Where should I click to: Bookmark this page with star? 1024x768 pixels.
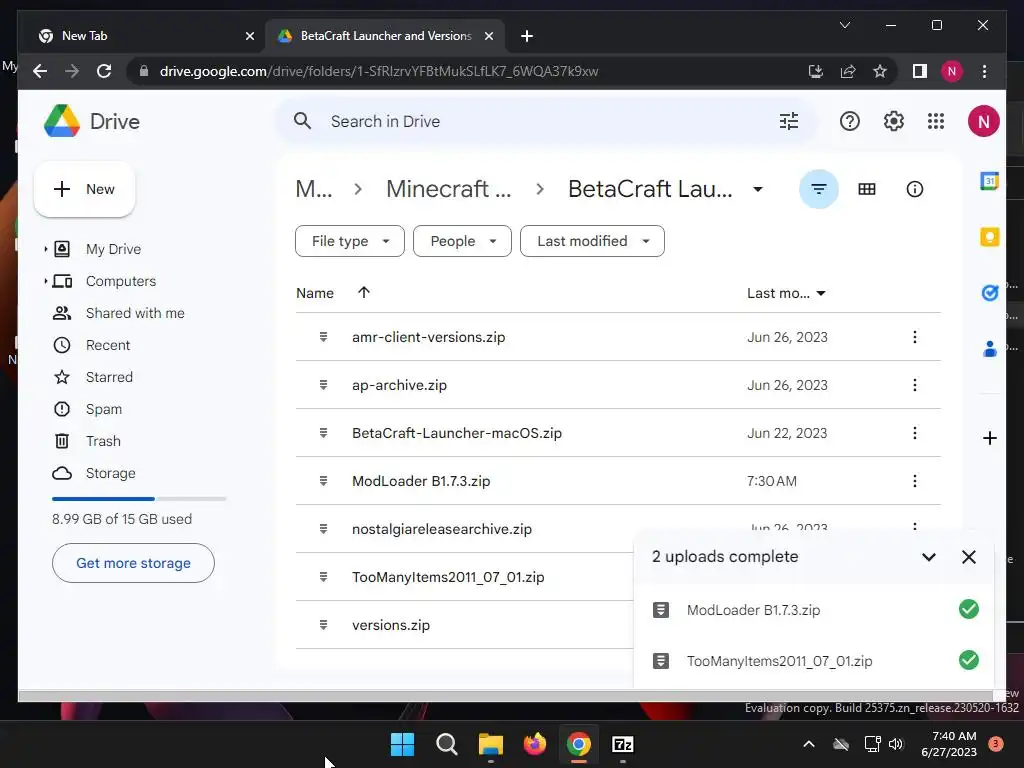click(x=880, y=71)
